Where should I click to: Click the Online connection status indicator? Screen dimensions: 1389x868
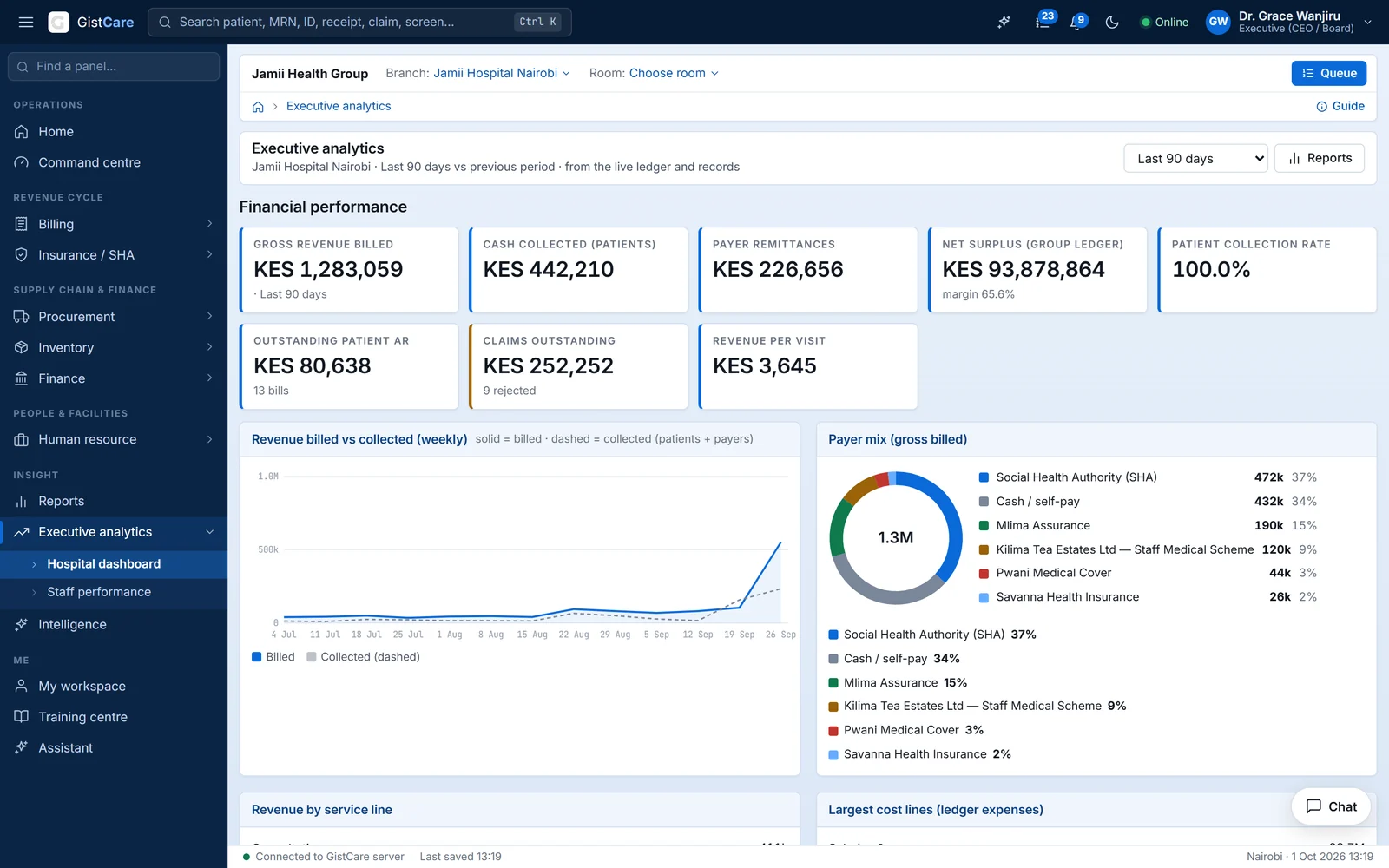tap(1164, 23)
